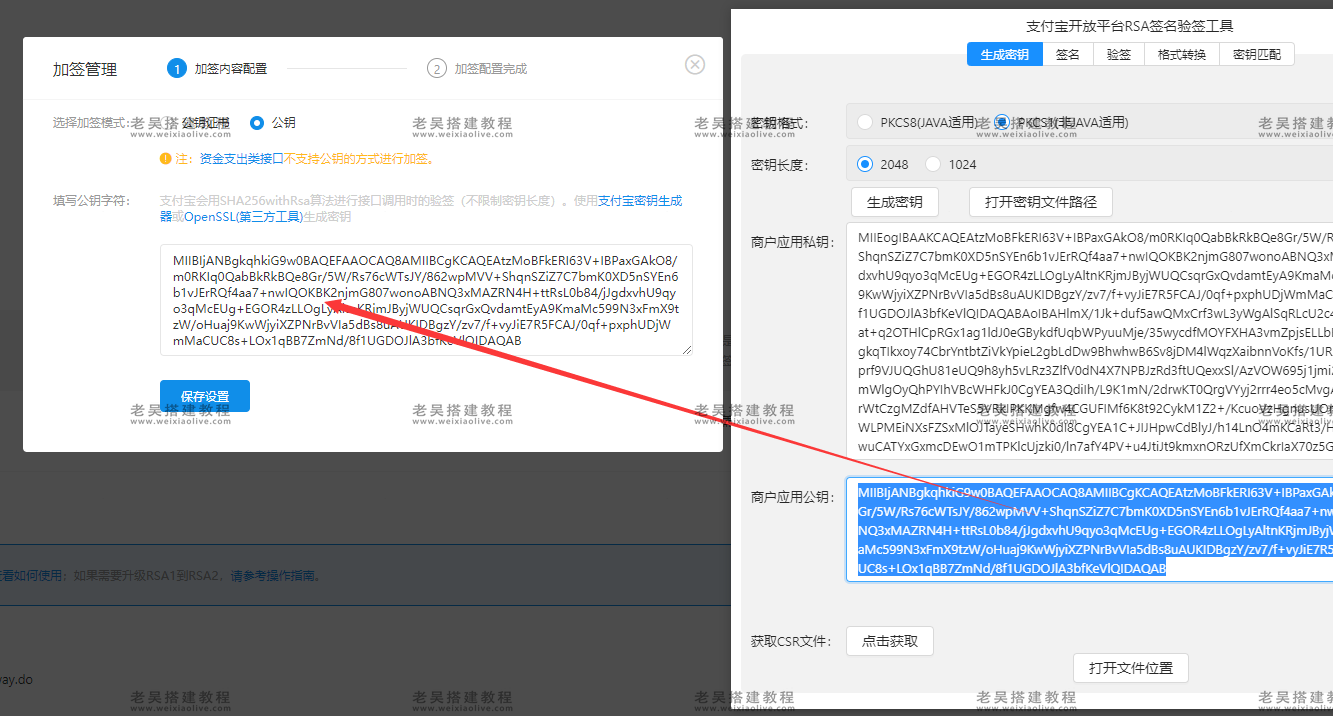
Task: Click 打开密钥文件路径 button
Action: pos(1041,201)
